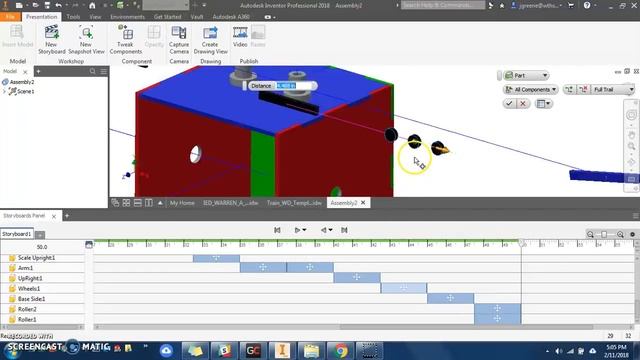This screenshot has width=640, height=360.
Task: Select the Tweak Components tool
Action: (126, 40)
